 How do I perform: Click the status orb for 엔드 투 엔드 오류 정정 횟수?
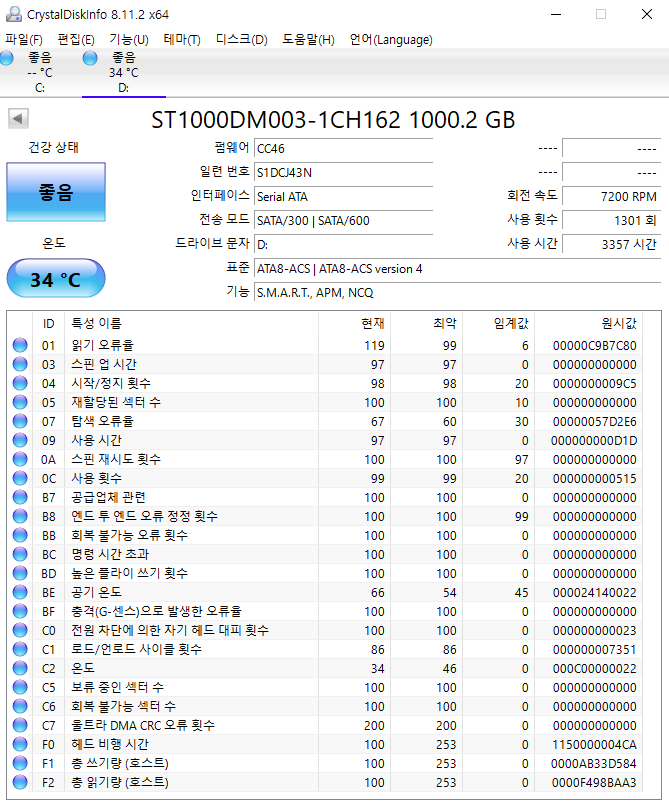tap(20, 516)
